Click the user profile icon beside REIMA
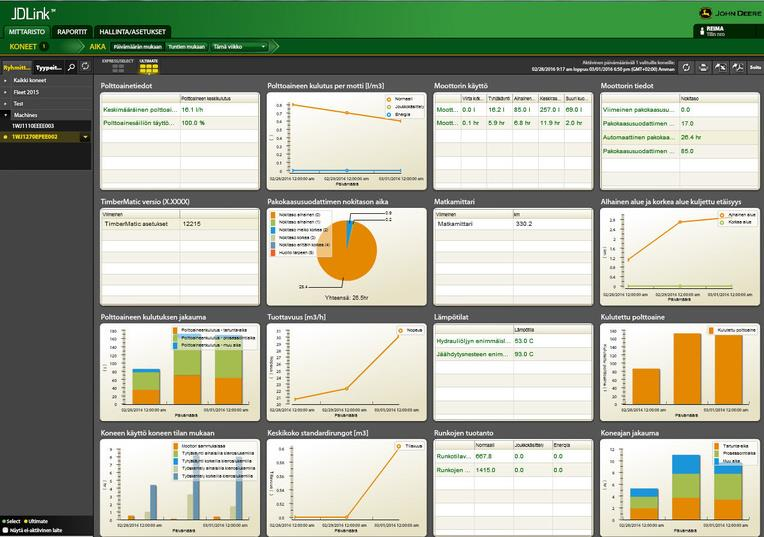The height and width of the screenshot is (537, 764). pyautogui.click(x=701, y=31)
